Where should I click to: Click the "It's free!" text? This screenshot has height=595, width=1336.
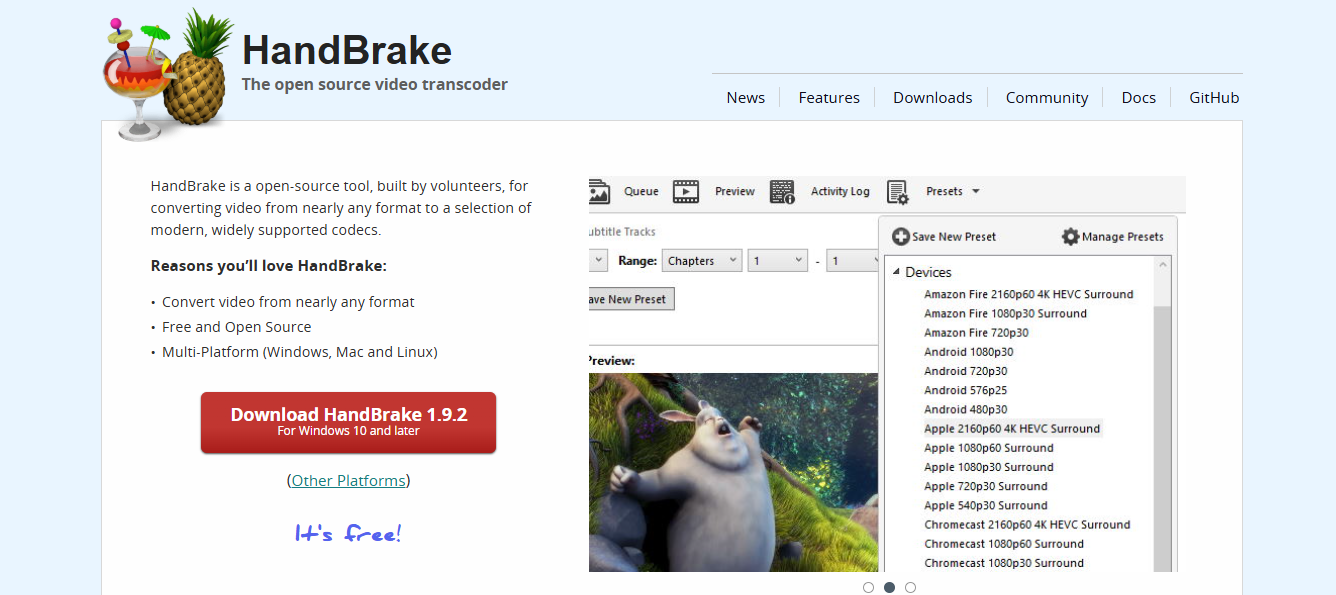(348, 533)
